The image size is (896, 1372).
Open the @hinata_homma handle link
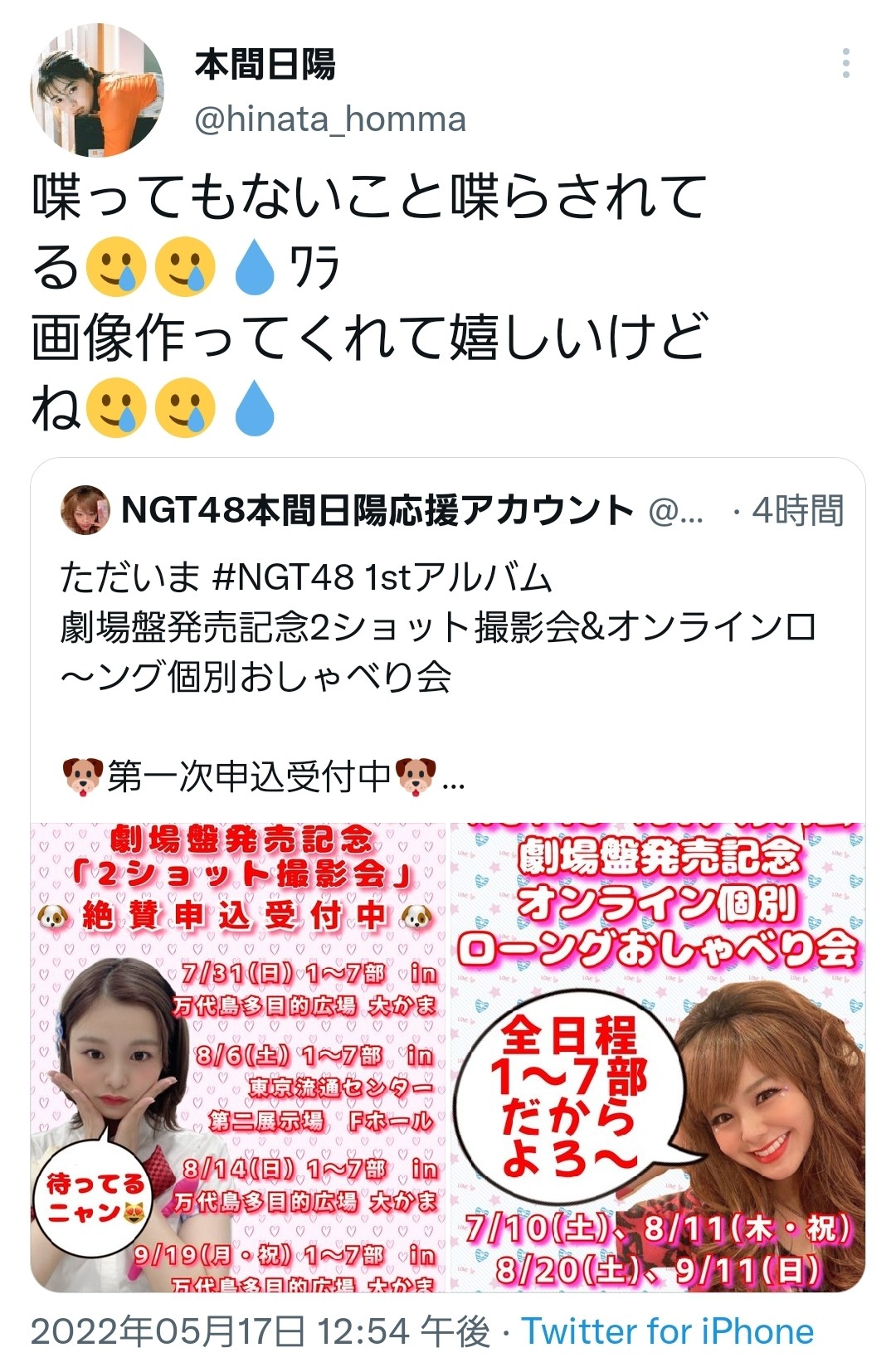click(330, 119)
